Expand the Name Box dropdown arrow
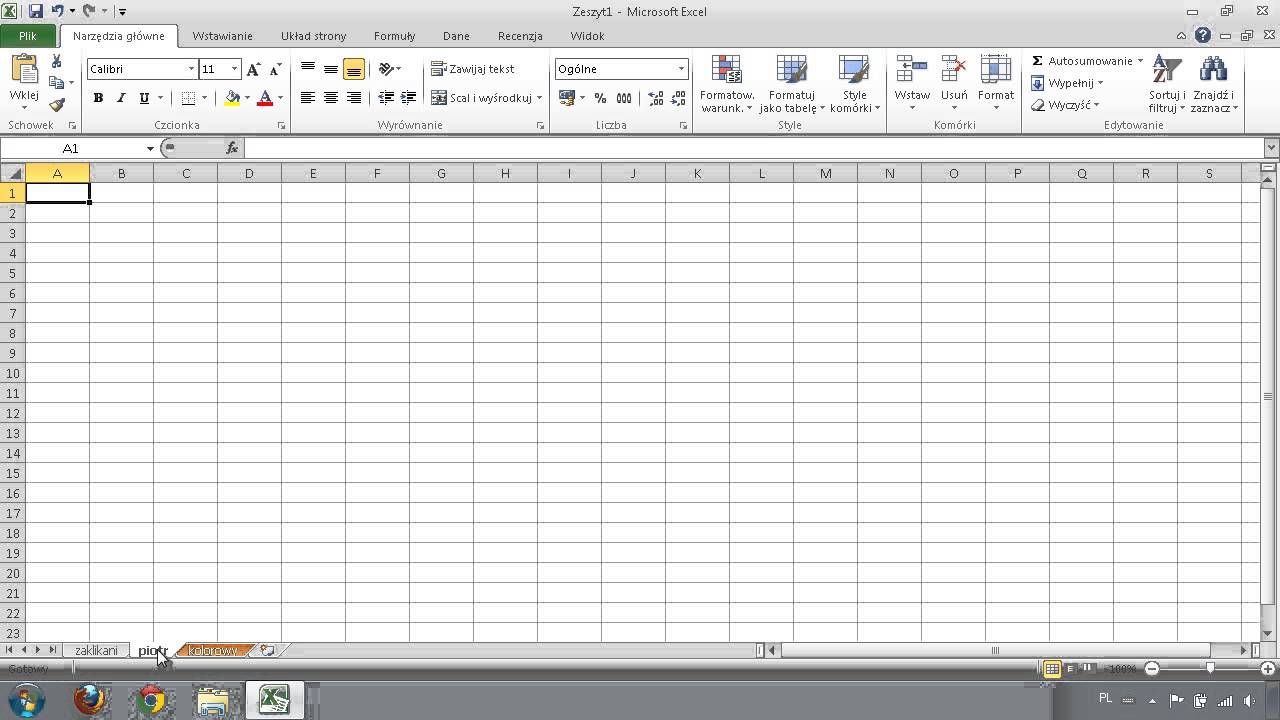This screenshot has width=1280, height=720. point(150,148)
